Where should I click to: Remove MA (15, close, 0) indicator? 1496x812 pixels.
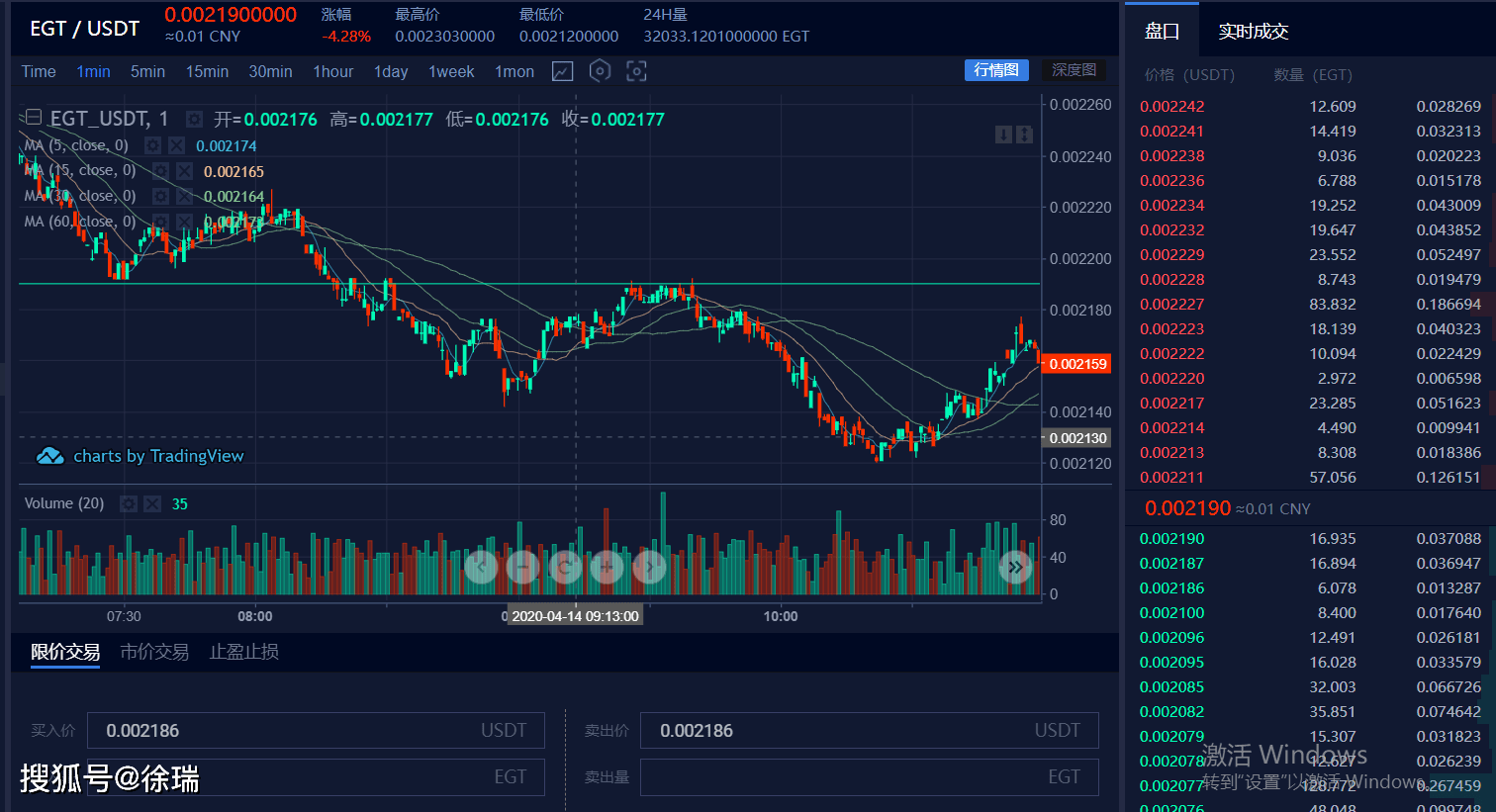[184, 171]
